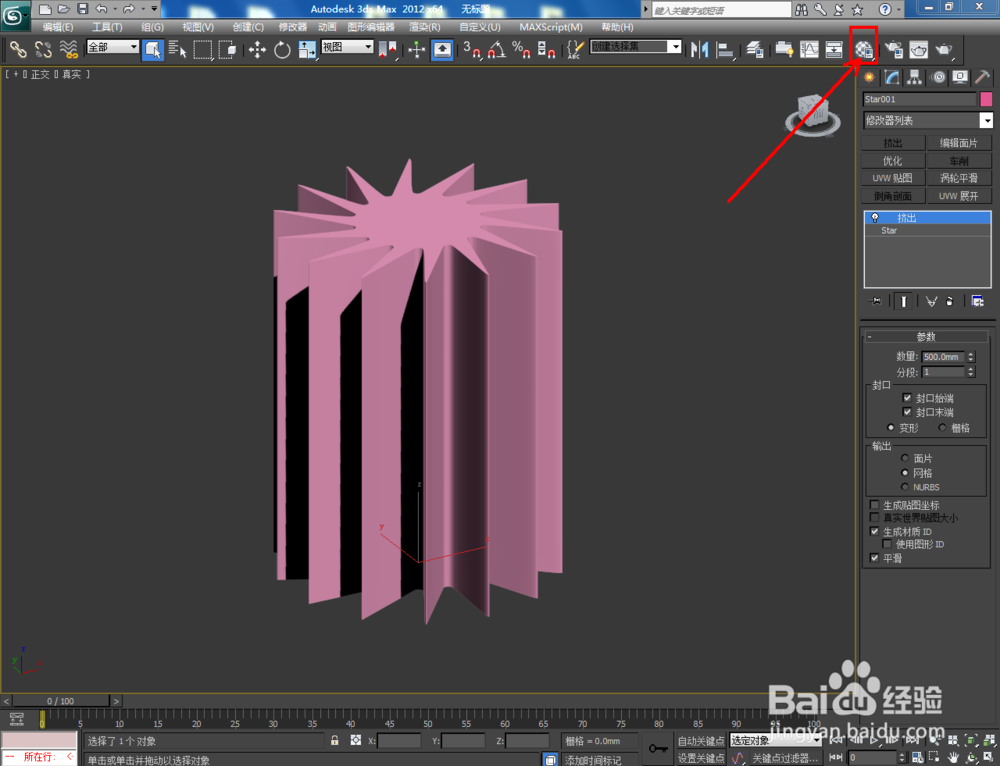Open the 帮助(H) menu

tap(617, 27)
